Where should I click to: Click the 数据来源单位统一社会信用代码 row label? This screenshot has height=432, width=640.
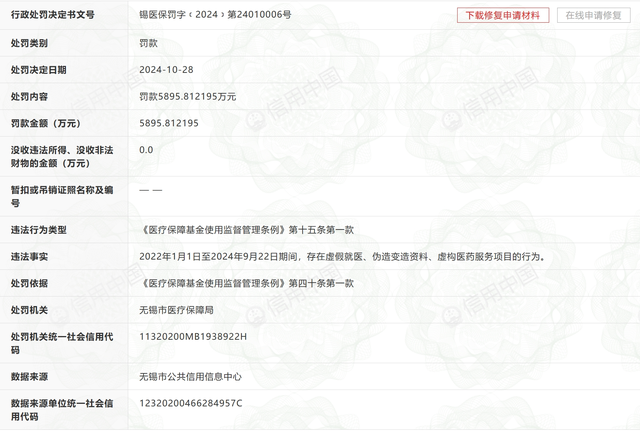pos(62,410)
